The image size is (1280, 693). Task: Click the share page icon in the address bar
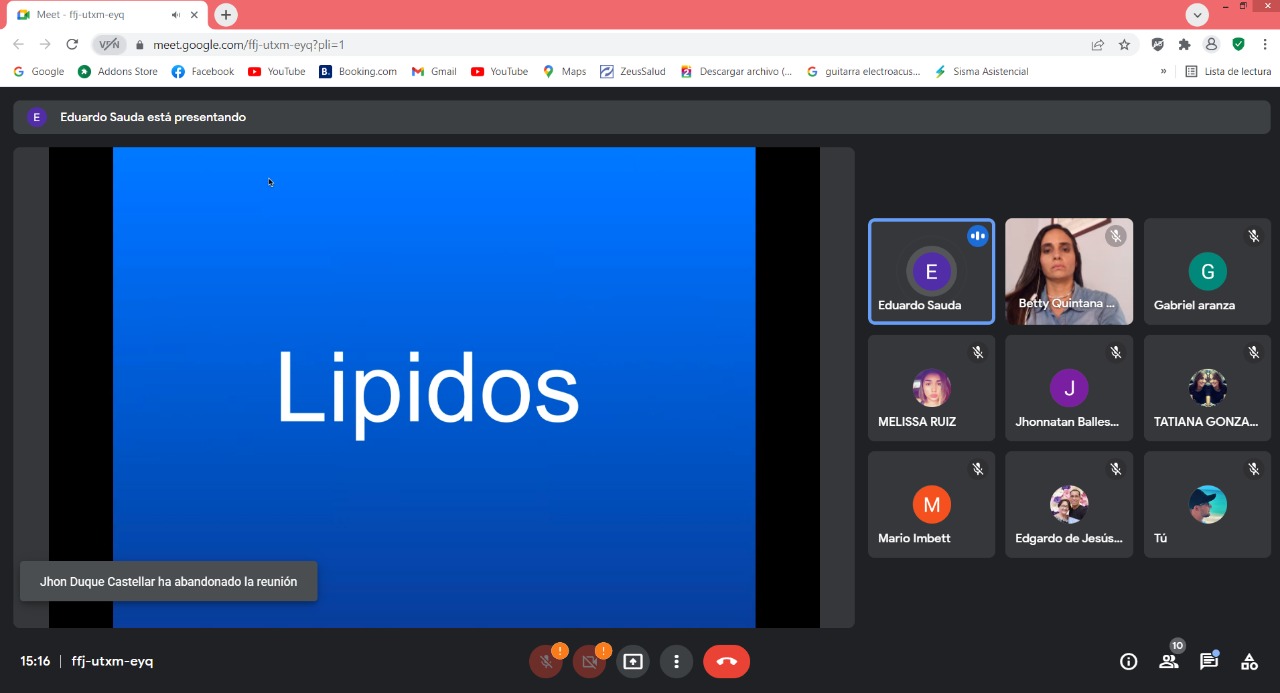1098,44
